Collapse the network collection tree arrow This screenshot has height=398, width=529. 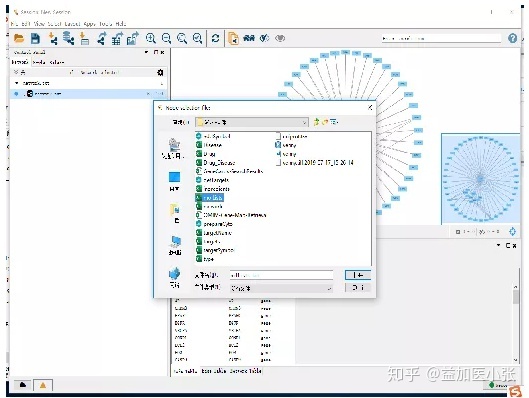point(17,83)
